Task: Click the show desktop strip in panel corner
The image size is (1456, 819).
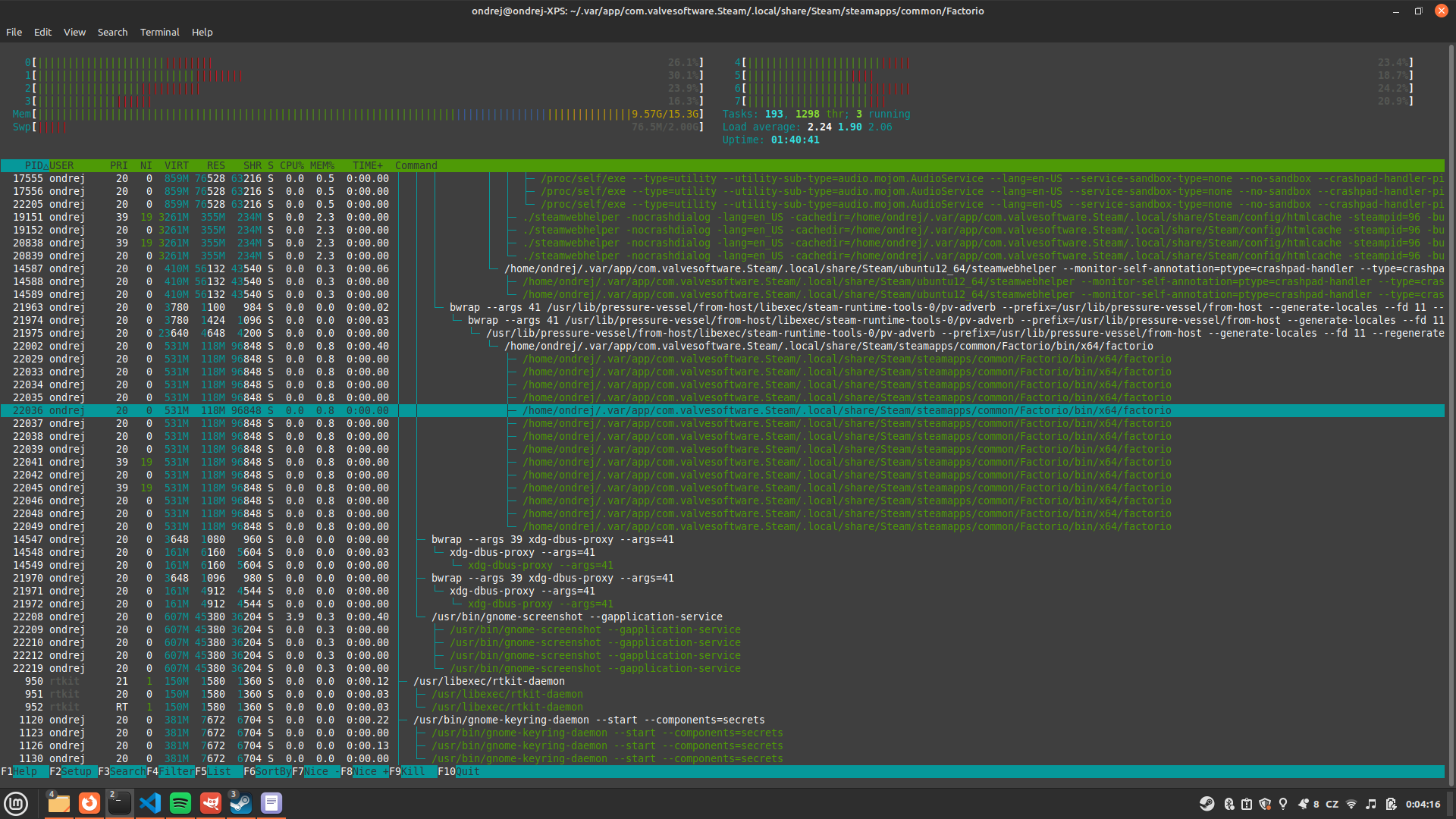Action: 1451,804
